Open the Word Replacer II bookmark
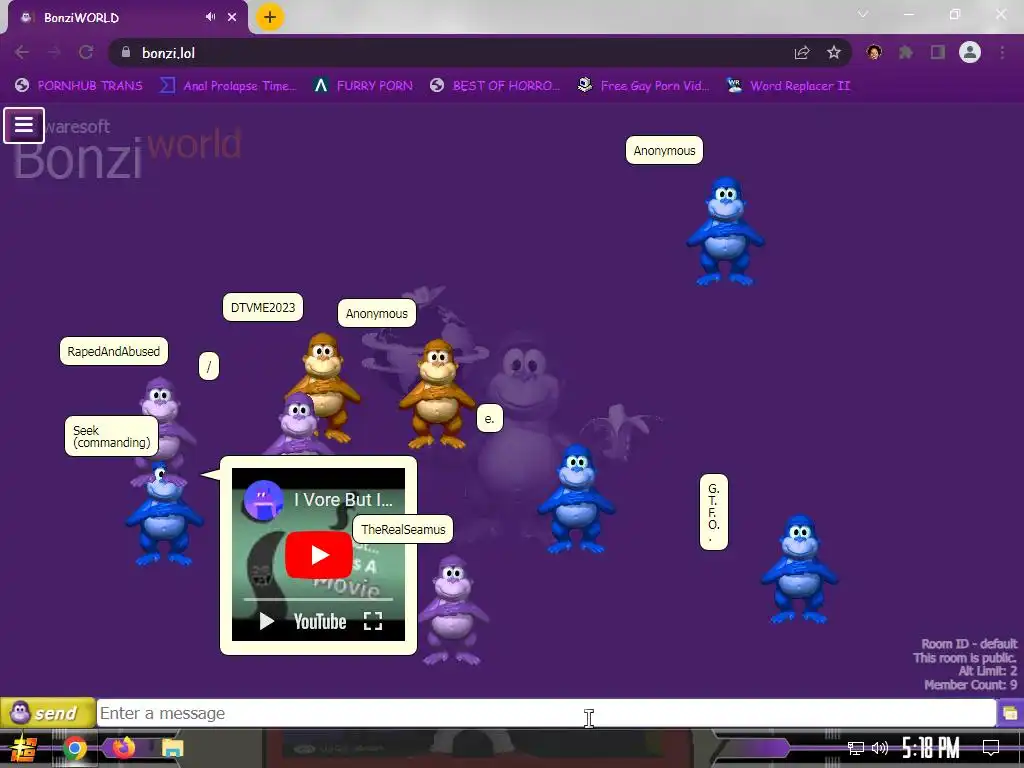Screen dimensions: 1024x768 (x=788, y=86)
